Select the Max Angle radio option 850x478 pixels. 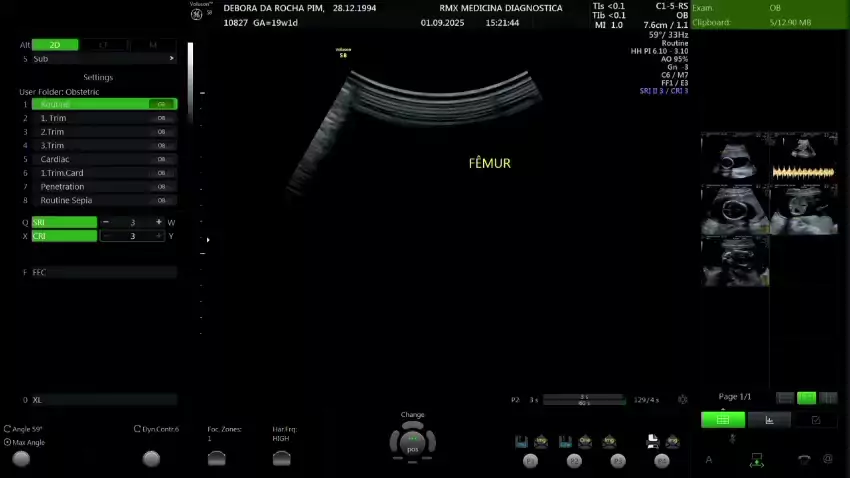[8, 442]
